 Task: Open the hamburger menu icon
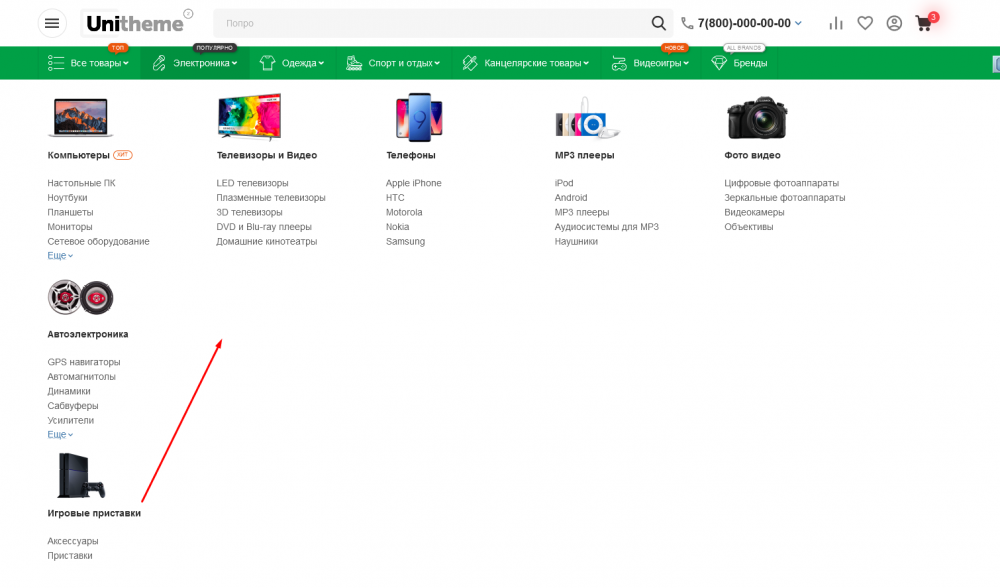(x=52, y=23)
